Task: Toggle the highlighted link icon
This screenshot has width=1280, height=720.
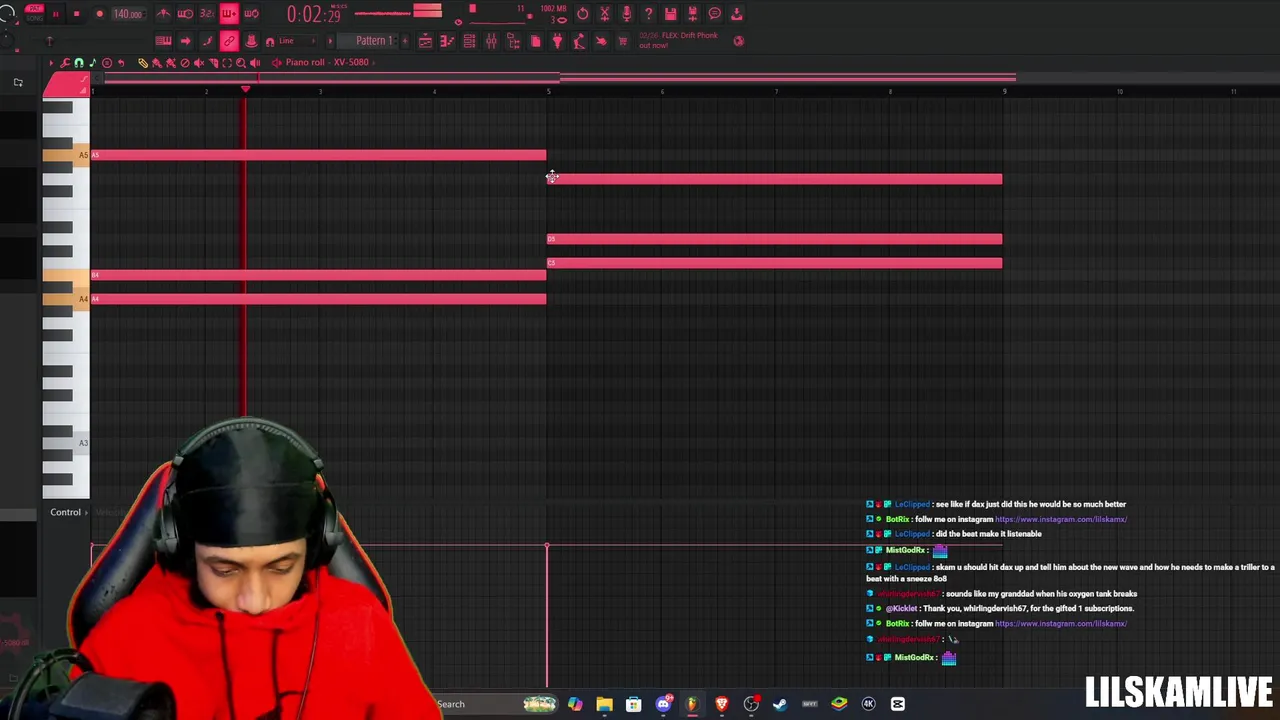Action: tap(229, 41)
